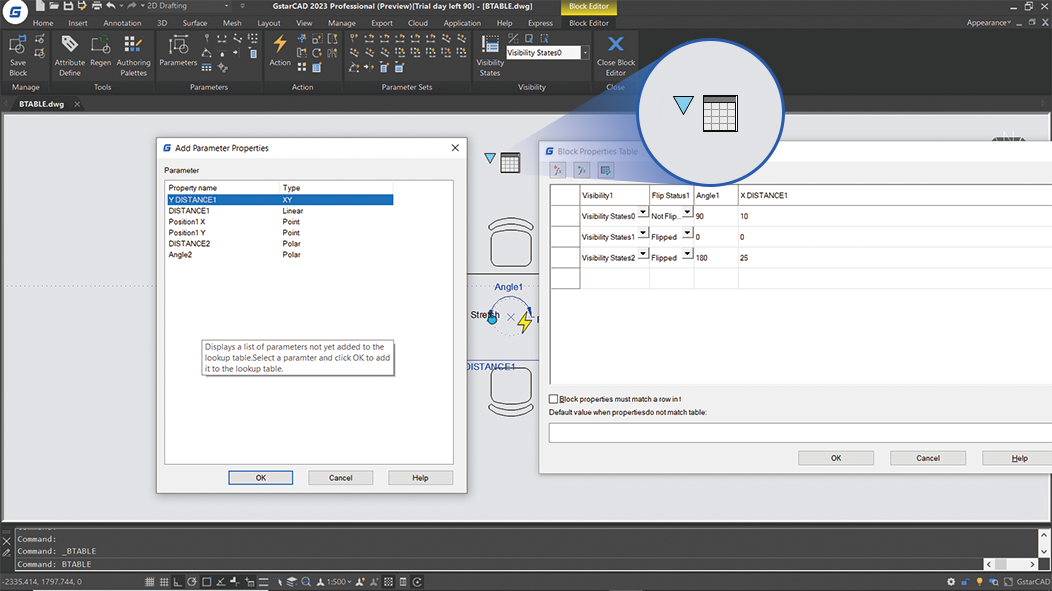The width and height of the screenshot is (1052, 591).
Task: Toggle object snap square icon in status bar
Action: click(x=207, y=582)
